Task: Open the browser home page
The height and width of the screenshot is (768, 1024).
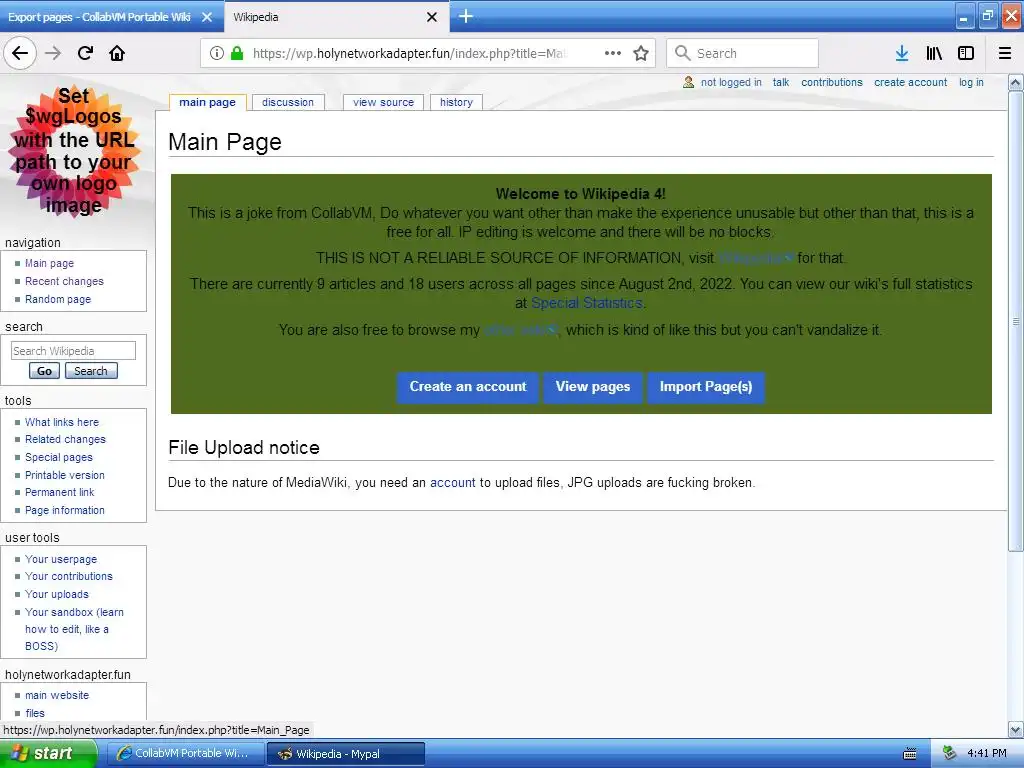Action: [117, 53]
